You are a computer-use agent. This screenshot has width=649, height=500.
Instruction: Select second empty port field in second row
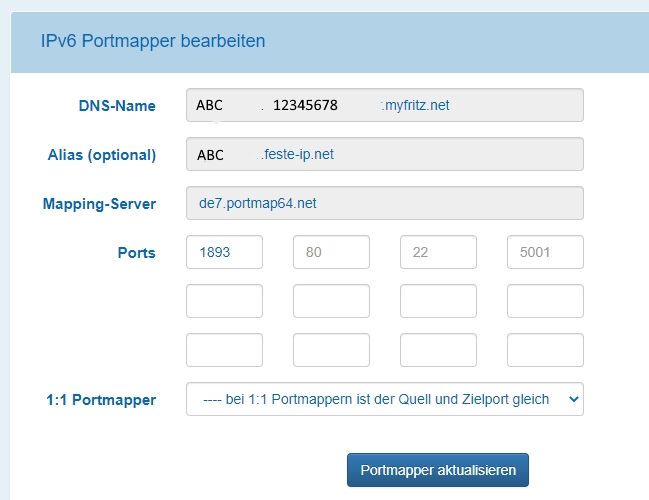331,301
